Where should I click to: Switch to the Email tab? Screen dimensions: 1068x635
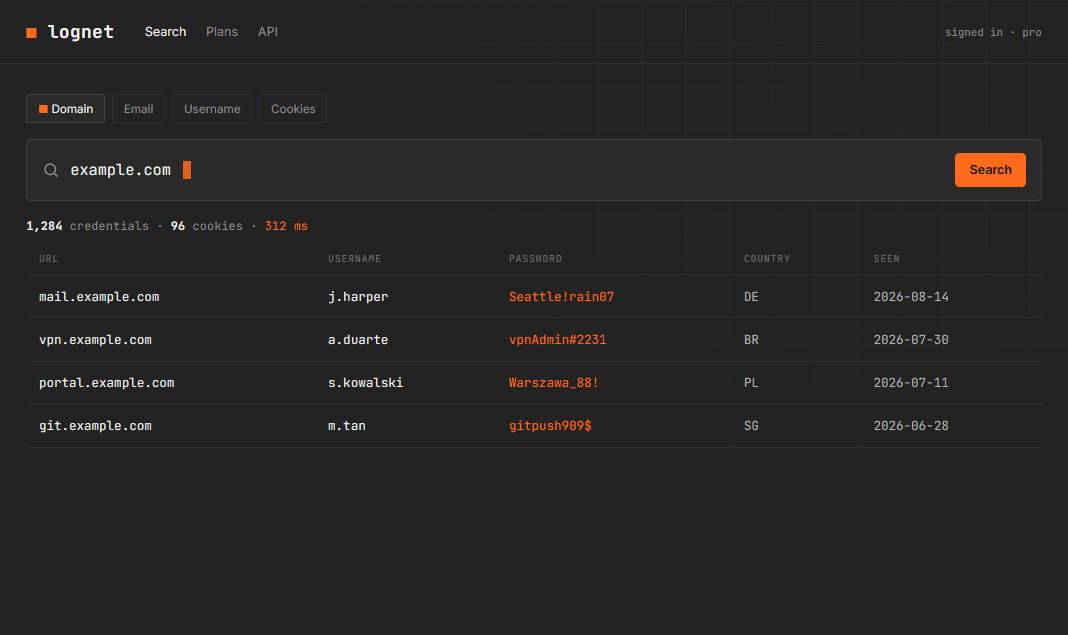[x=138, y=109]
